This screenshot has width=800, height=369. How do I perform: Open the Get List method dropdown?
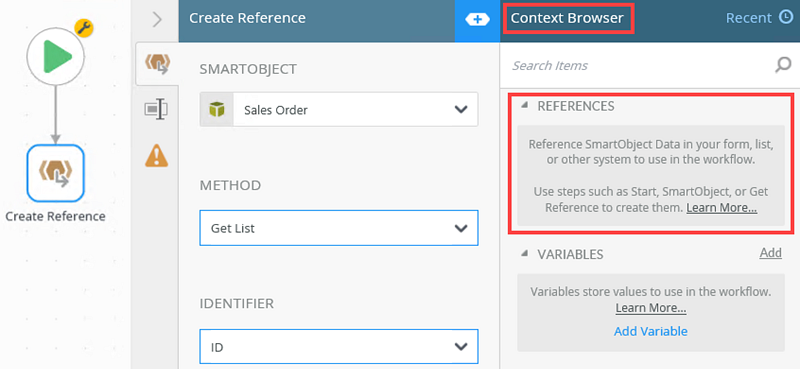(x=339, y=228)
